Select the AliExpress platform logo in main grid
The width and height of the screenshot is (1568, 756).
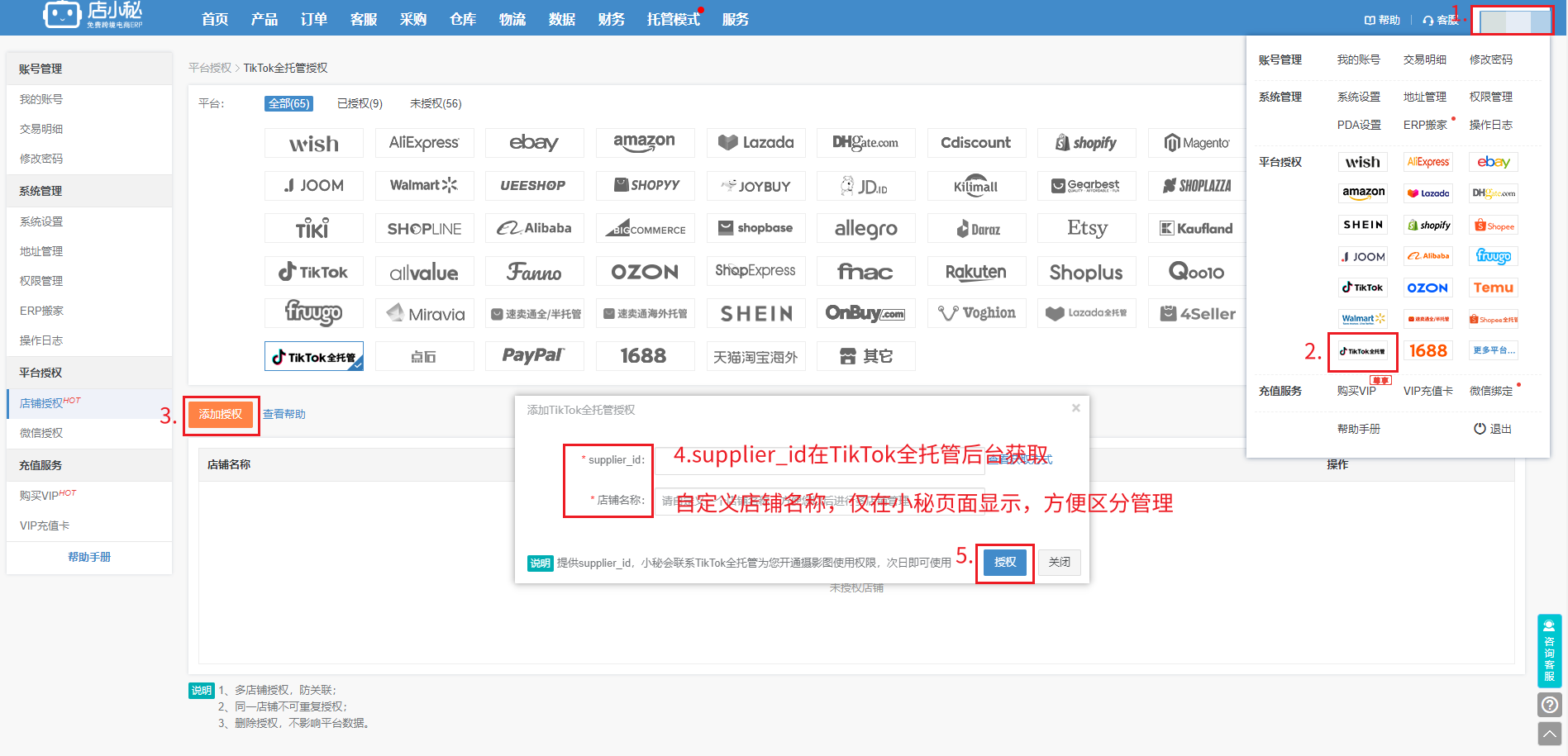coord(424,143)
